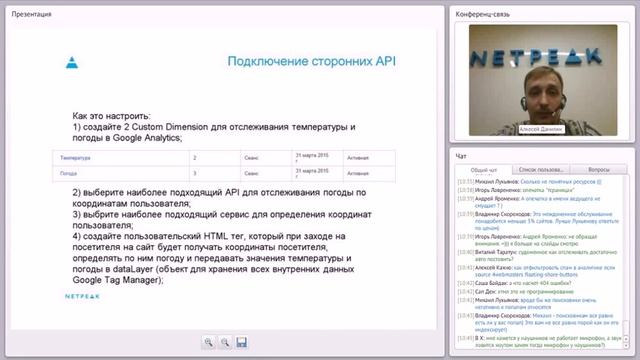Open the Вопросы tab
Viewport: 640px width, 360px height.
[599, 169]
